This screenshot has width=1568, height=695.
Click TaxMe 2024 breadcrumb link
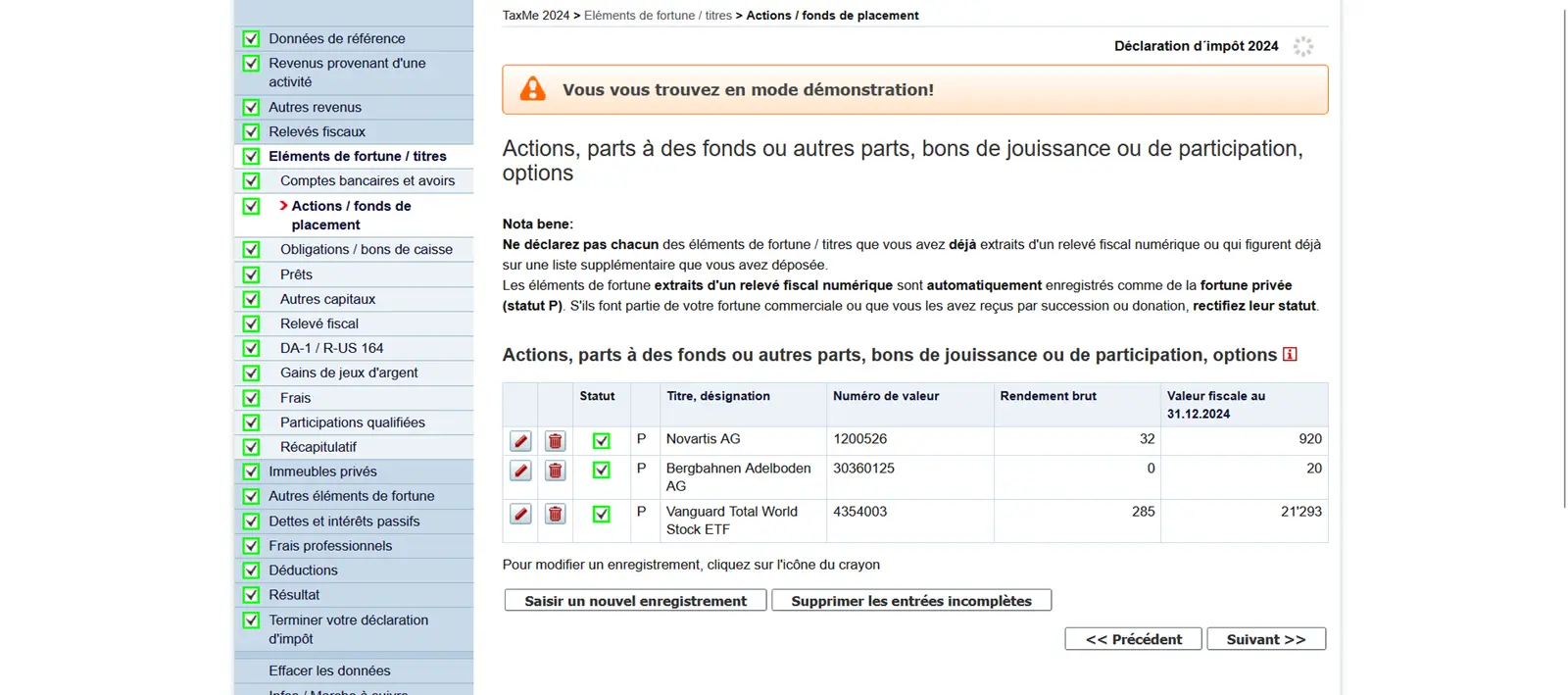pos(536,16)
